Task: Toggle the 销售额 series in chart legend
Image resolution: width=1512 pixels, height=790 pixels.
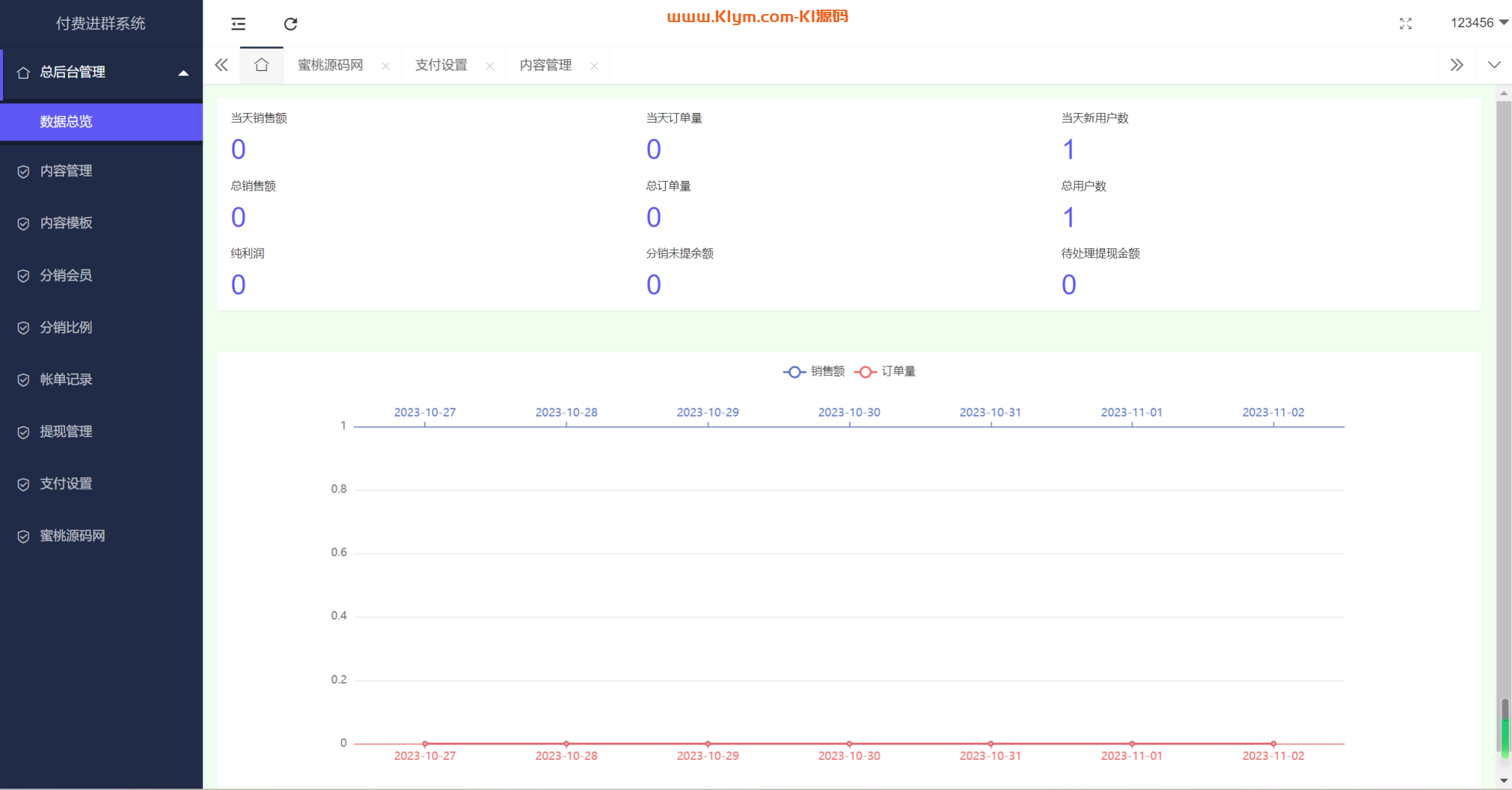Action: pos(814,371)
